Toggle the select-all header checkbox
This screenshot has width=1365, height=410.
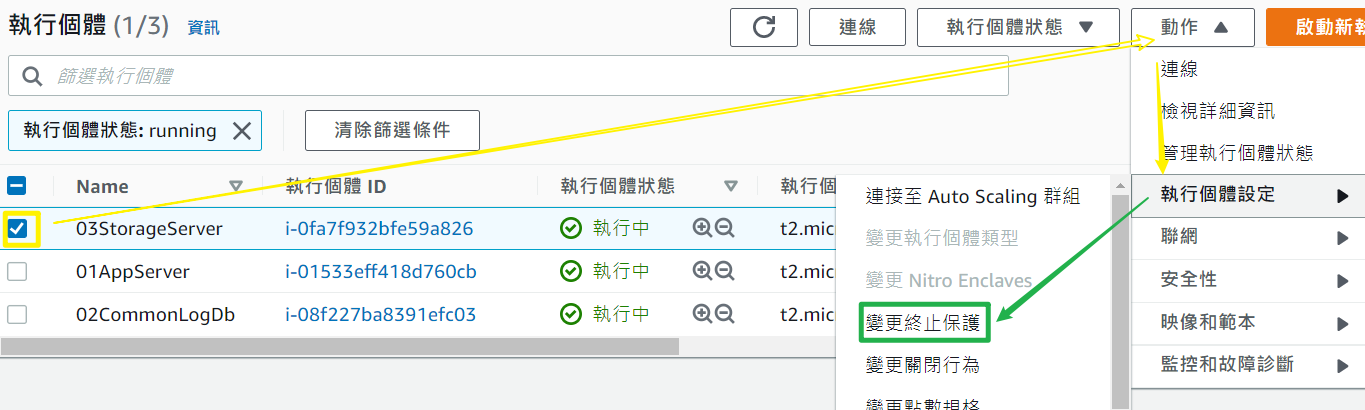[17, 186]
